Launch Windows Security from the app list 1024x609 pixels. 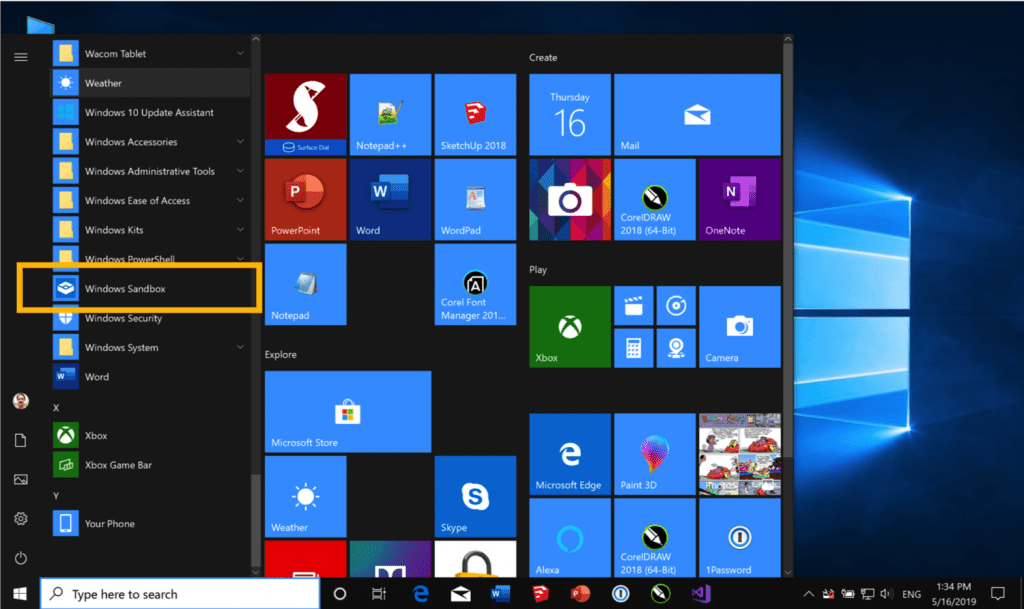click(x=150, y=318)
